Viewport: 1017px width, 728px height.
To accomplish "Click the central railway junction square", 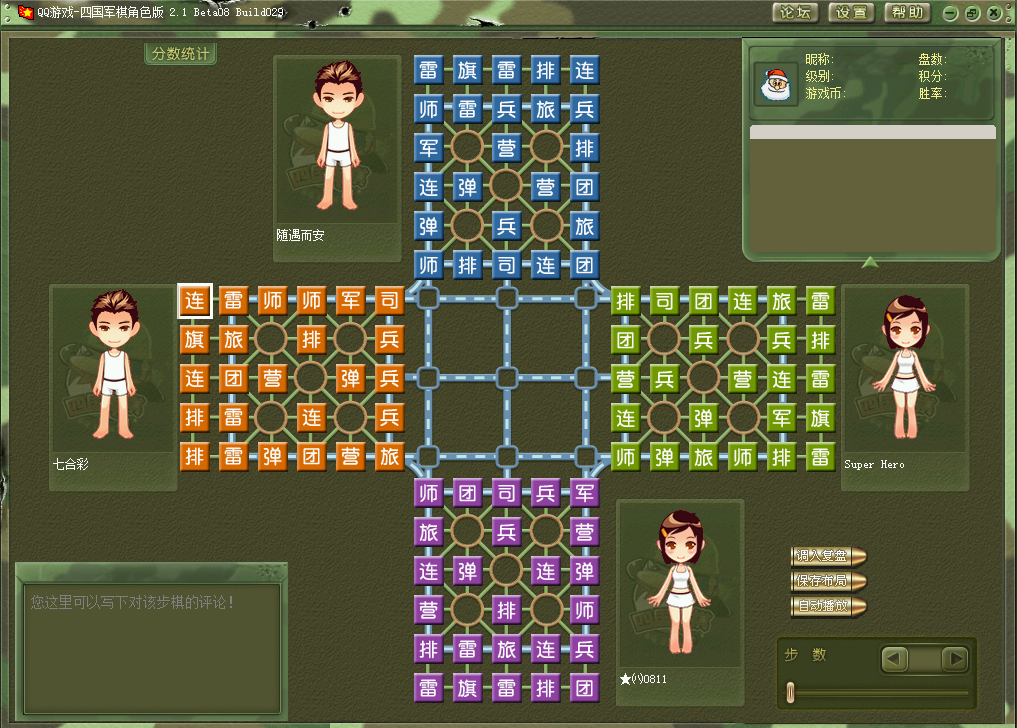I will click(x=507, y=378).
